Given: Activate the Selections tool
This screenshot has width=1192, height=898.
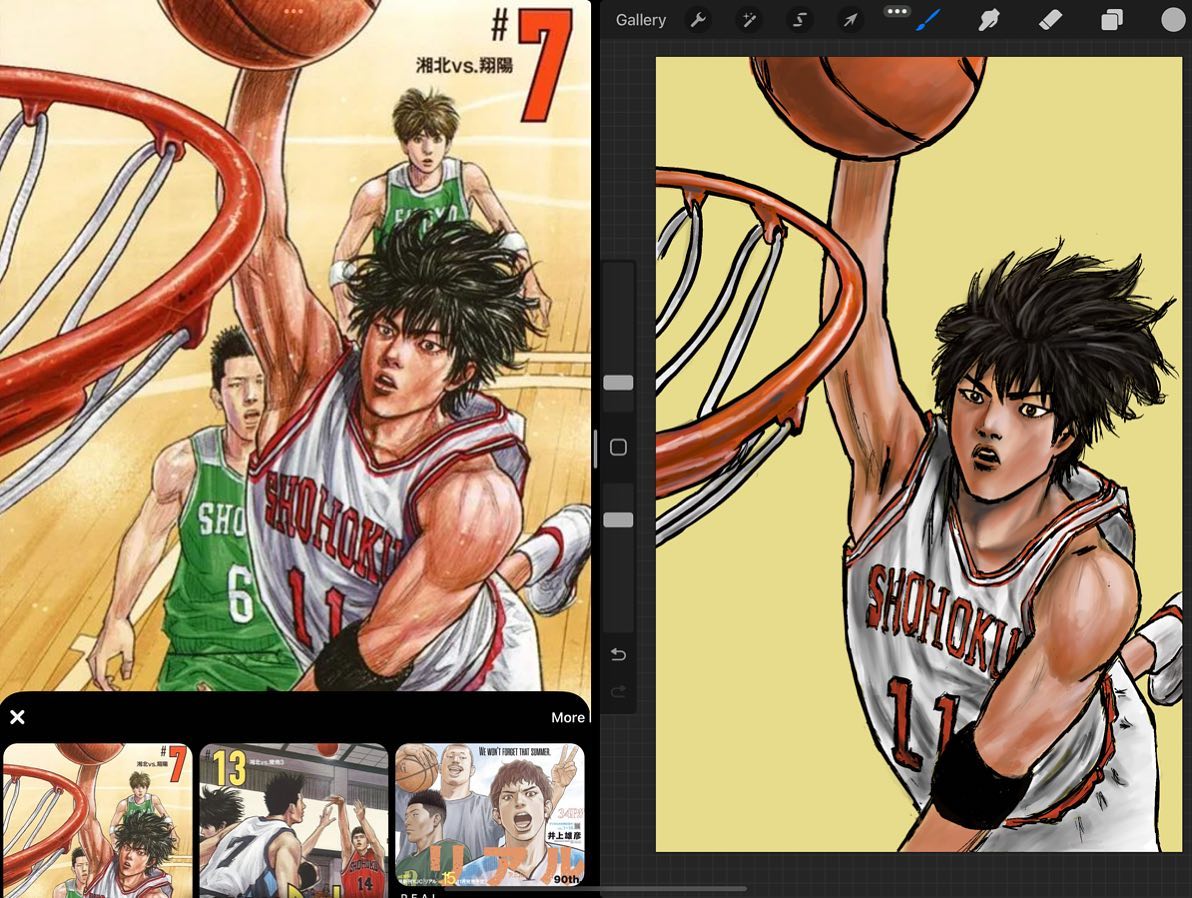Looking at the screenshot, I should [798, 20].
